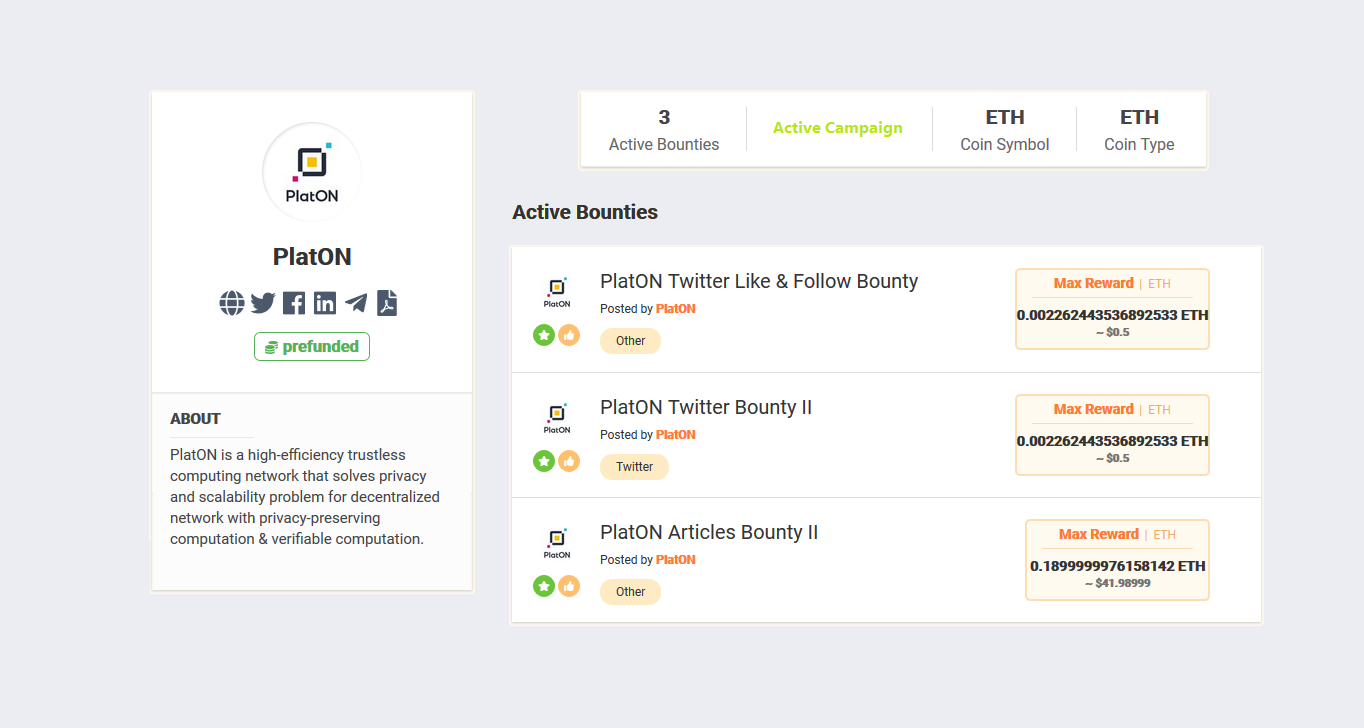Open PlatON whitepaper PDF icon

(387, 303)
